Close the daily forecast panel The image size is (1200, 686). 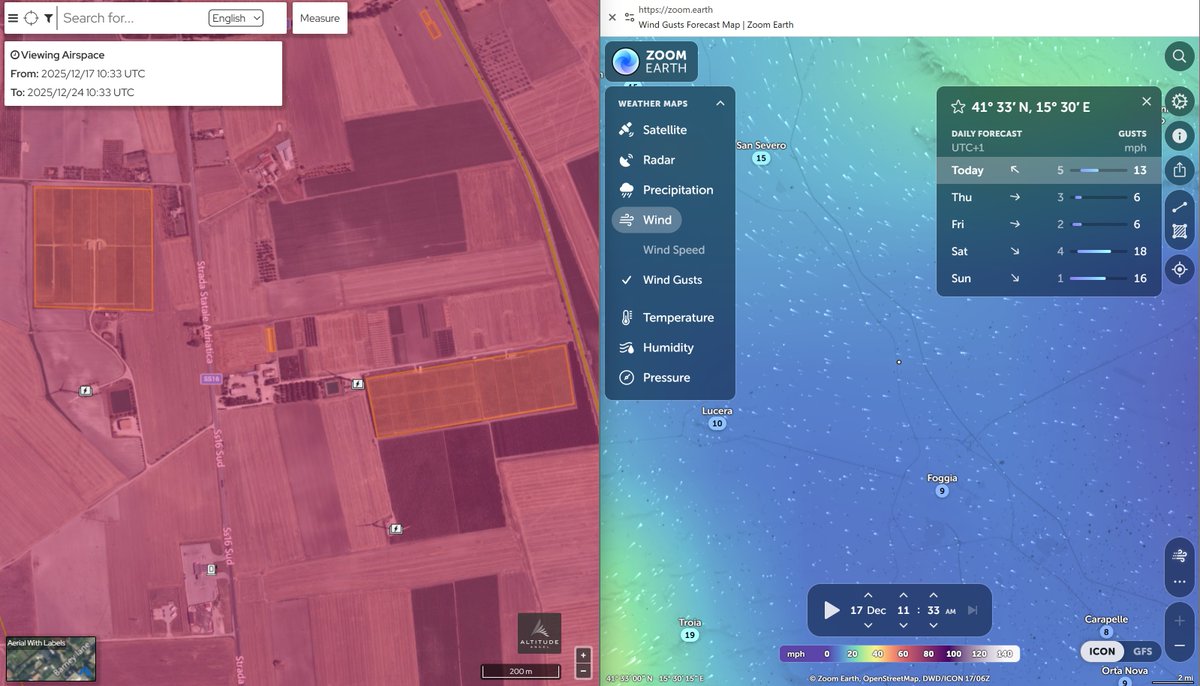[1147, 102]
